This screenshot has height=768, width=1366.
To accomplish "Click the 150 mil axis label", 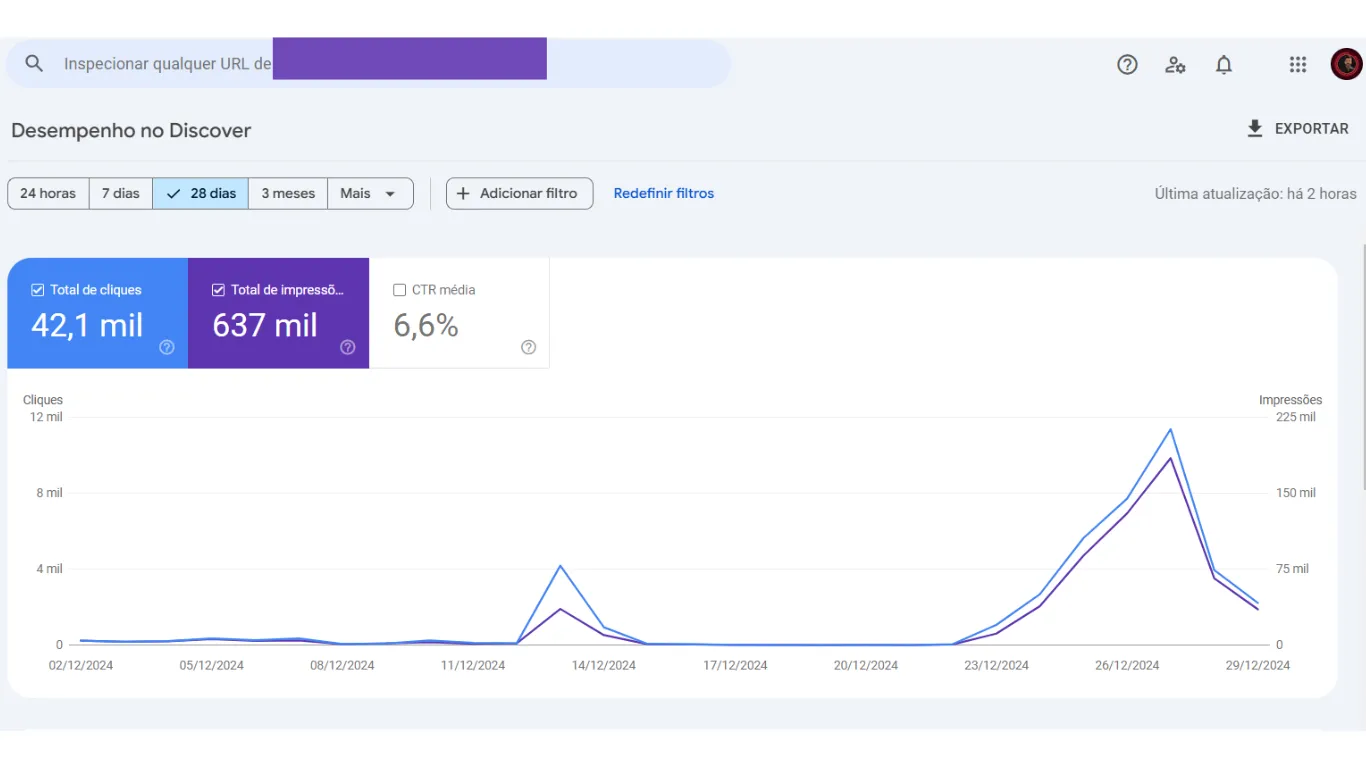I will tap(1296, 493).
